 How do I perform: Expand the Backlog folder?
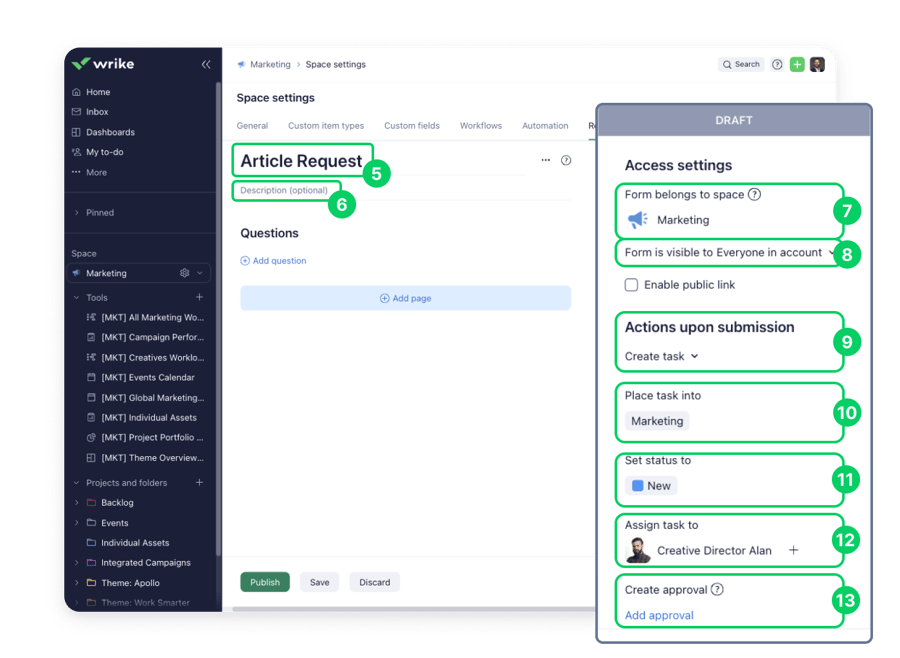[x=77, y=503]
